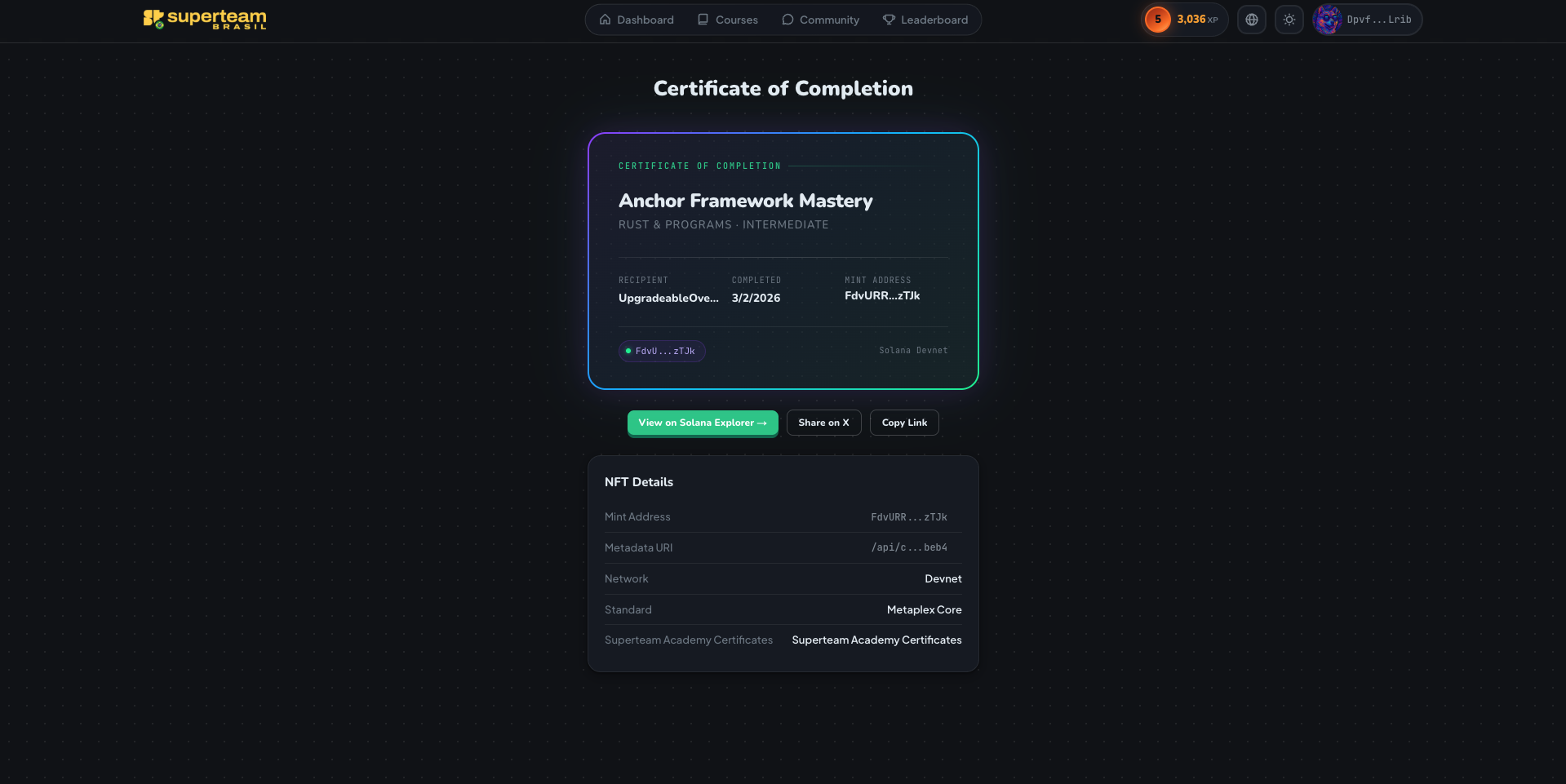Viewport: 1566px width, 784px height.
Task: Click the RUST & PROGRAMS · INTERMEDIATE subtitle
Action: pyautogui.click(x=724, y=224)
